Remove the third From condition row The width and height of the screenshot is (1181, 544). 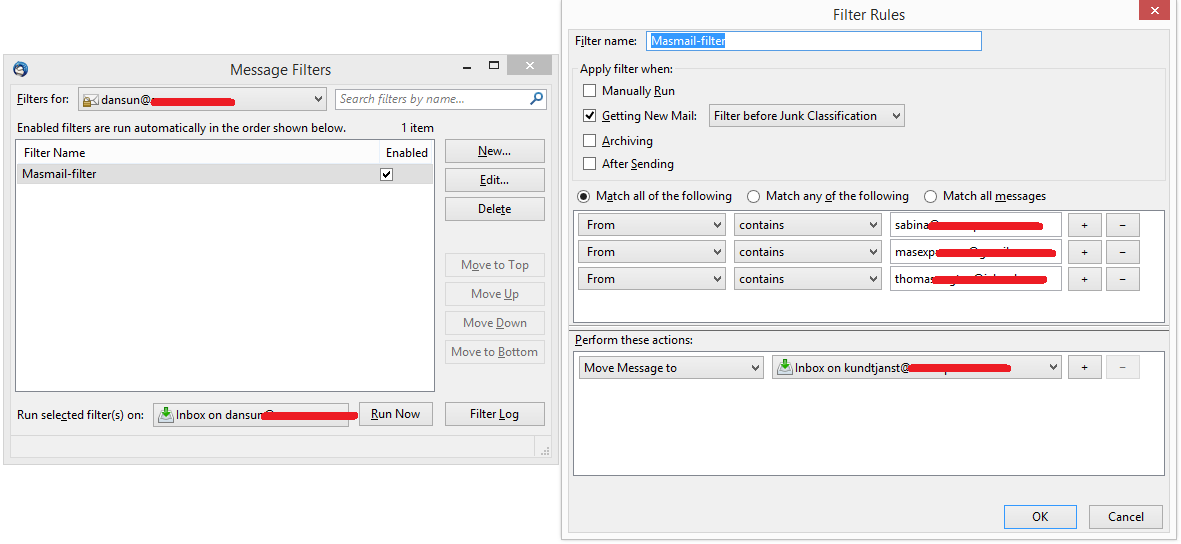1122,279
